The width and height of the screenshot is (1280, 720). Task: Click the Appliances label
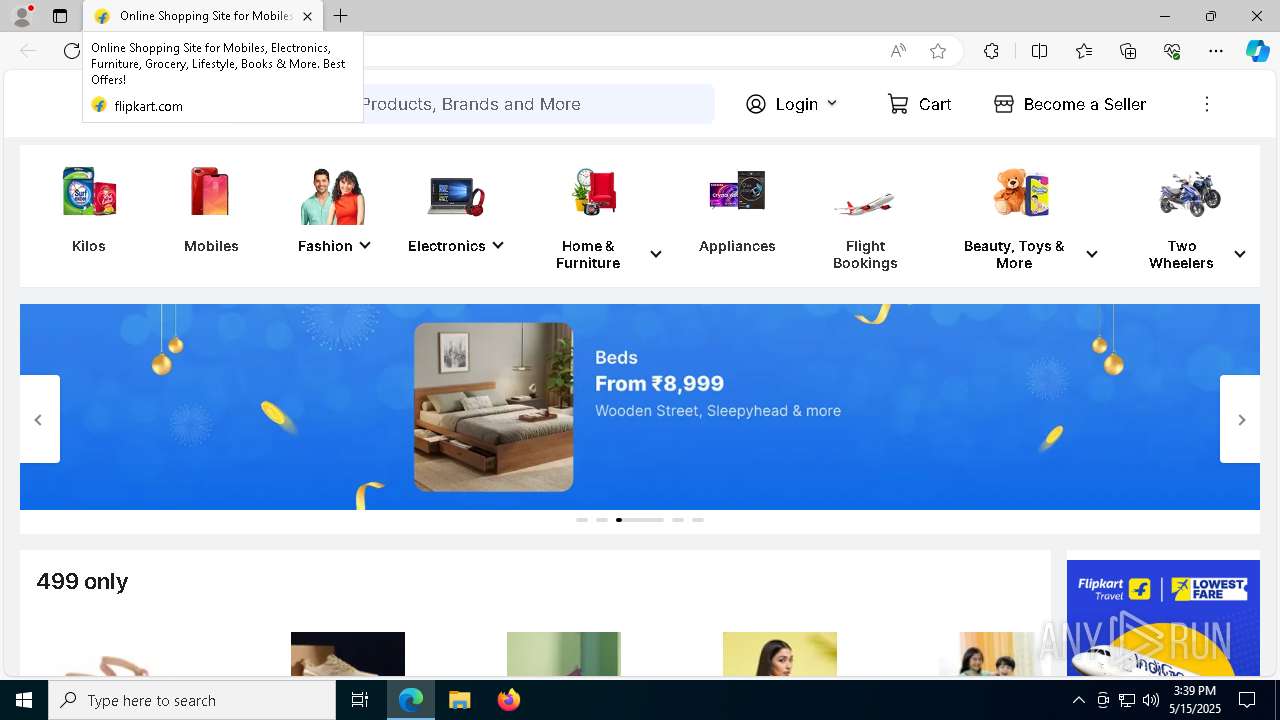(737, 246)
